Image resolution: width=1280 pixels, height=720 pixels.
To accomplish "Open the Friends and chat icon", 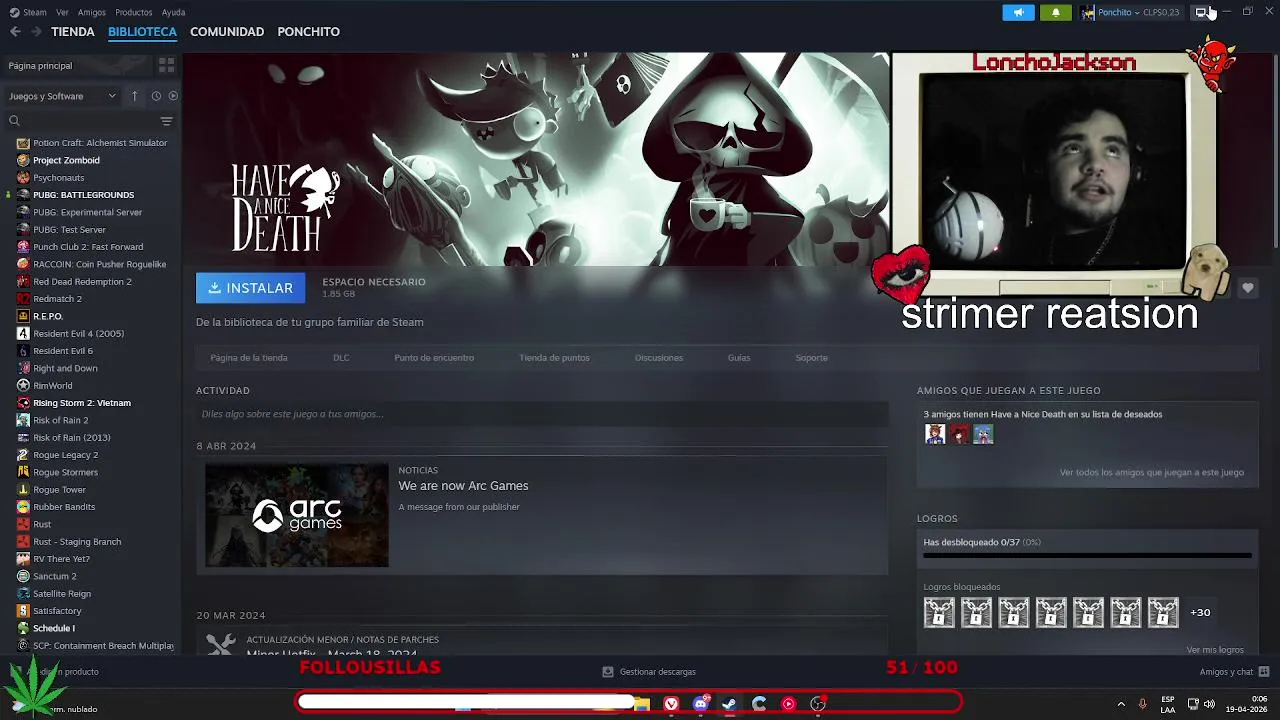I will (x=1264, y=672).
